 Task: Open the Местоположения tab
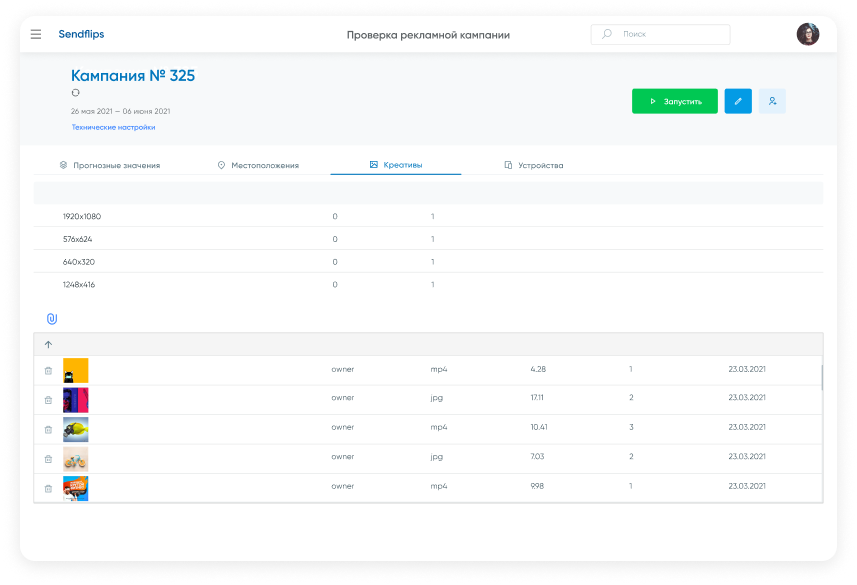(x=258, y=165)
